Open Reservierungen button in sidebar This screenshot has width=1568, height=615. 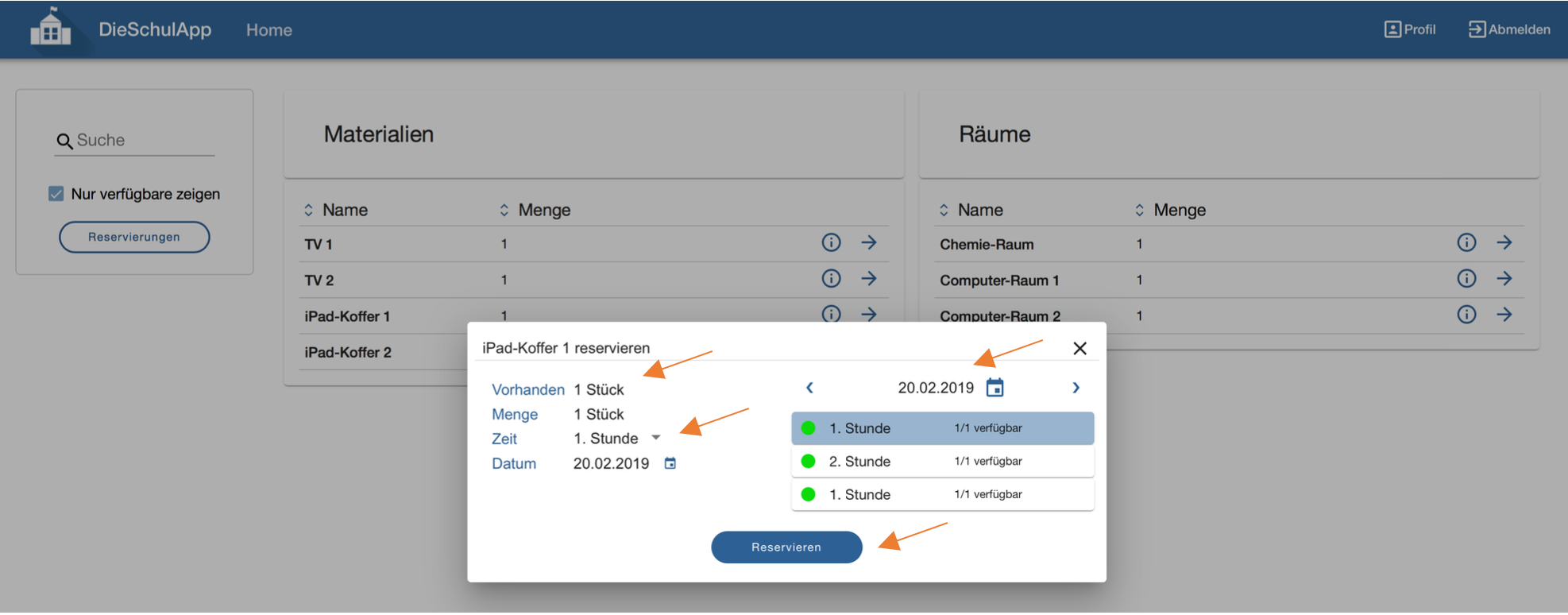[134, 237]
